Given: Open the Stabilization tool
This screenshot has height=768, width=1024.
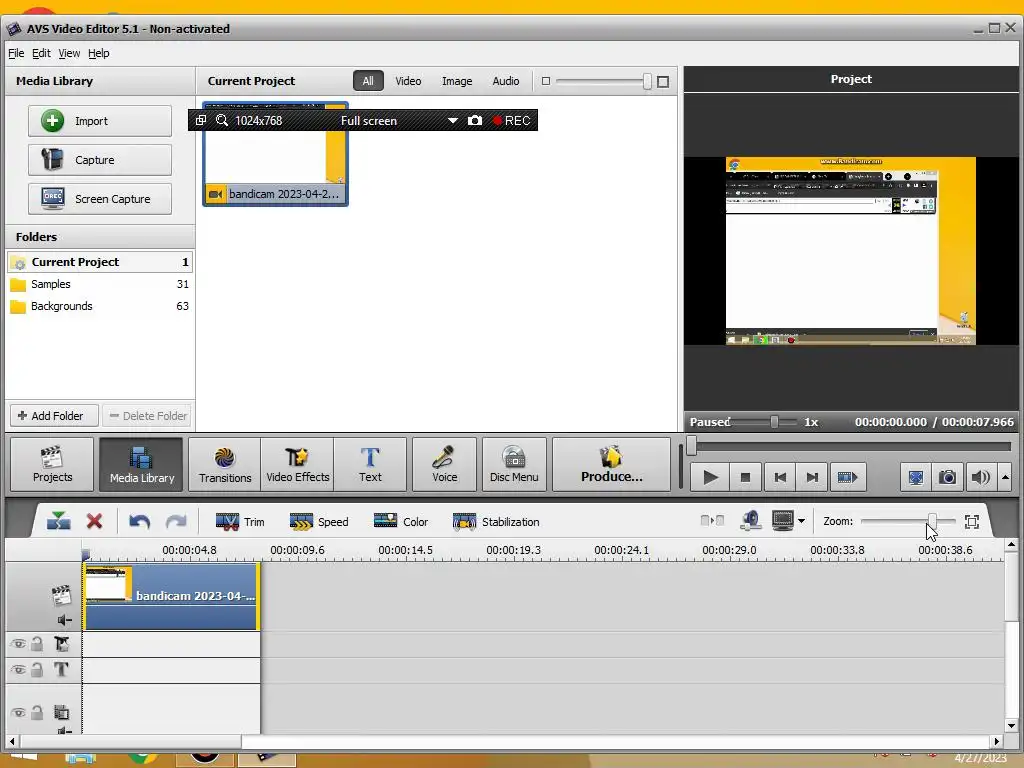Looking at the screenshot, I should 496,522.
